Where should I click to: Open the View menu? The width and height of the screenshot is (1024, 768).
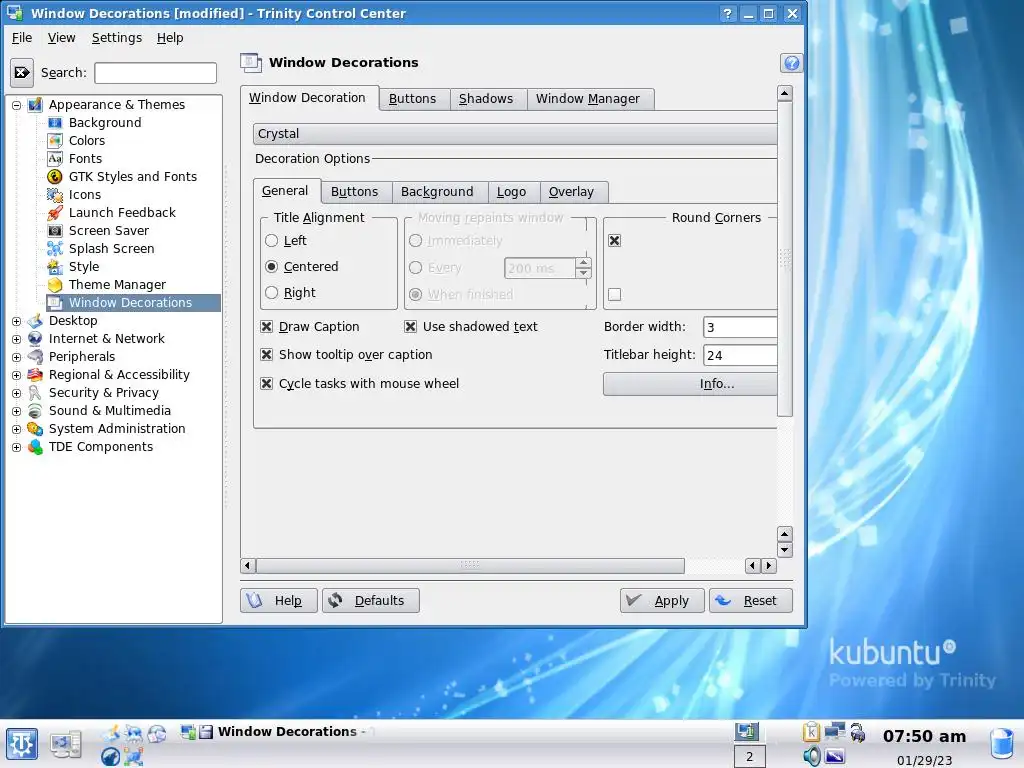point(61,38)
